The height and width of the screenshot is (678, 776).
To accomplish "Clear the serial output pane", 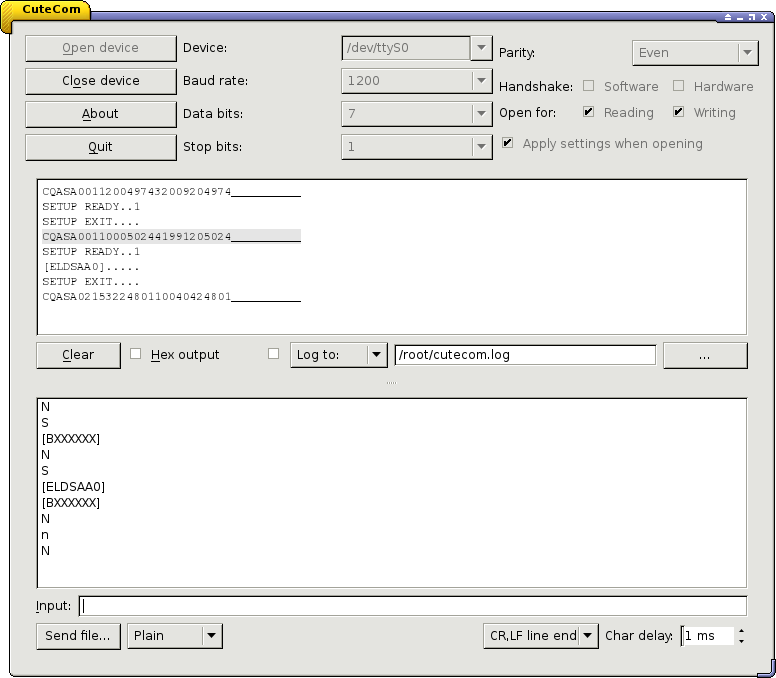I will tap(78, 355).
